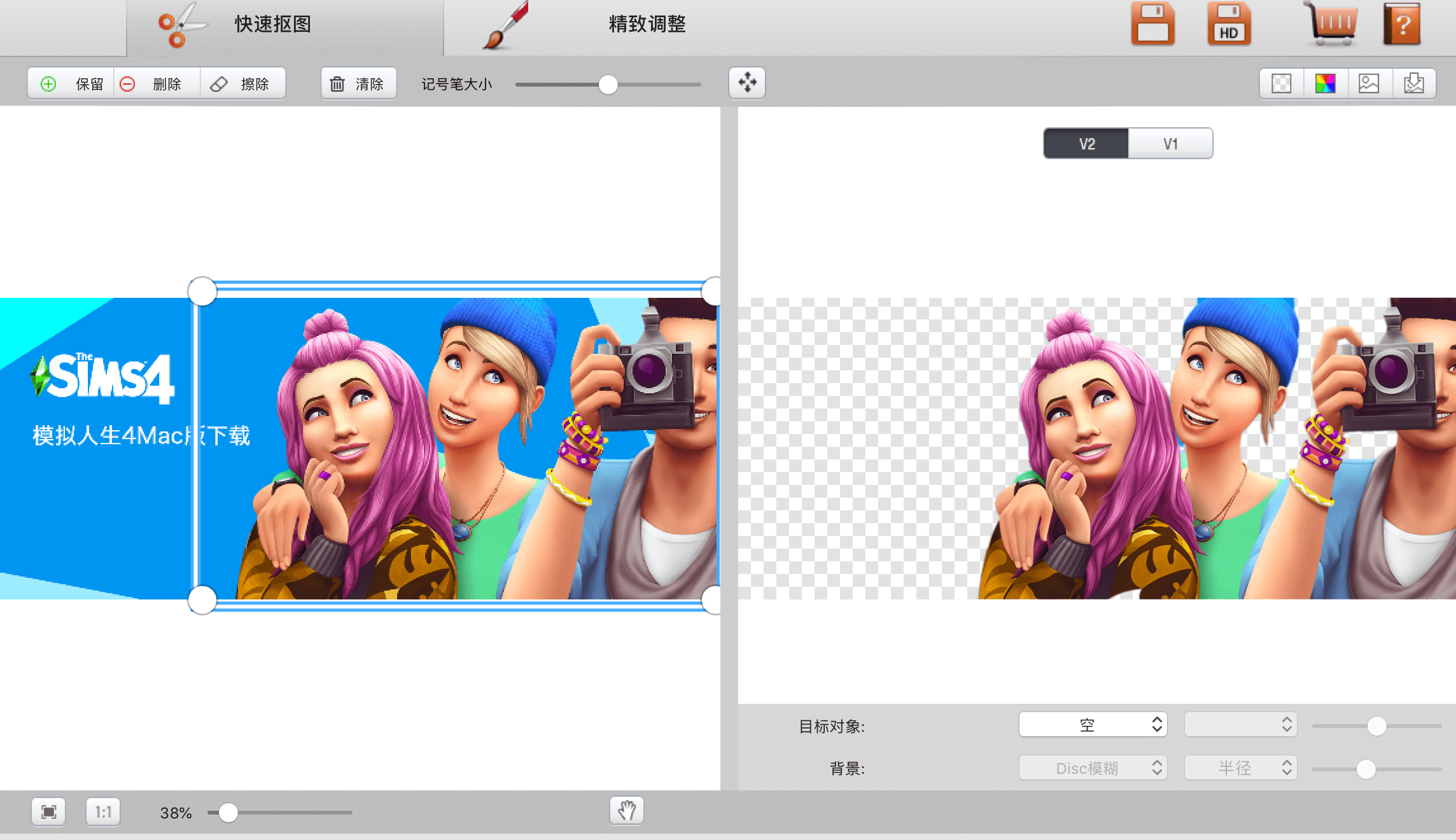The image size is (1456, 840).
Task: Click the move arrows tool icon
Action: (x=747, y=83)
